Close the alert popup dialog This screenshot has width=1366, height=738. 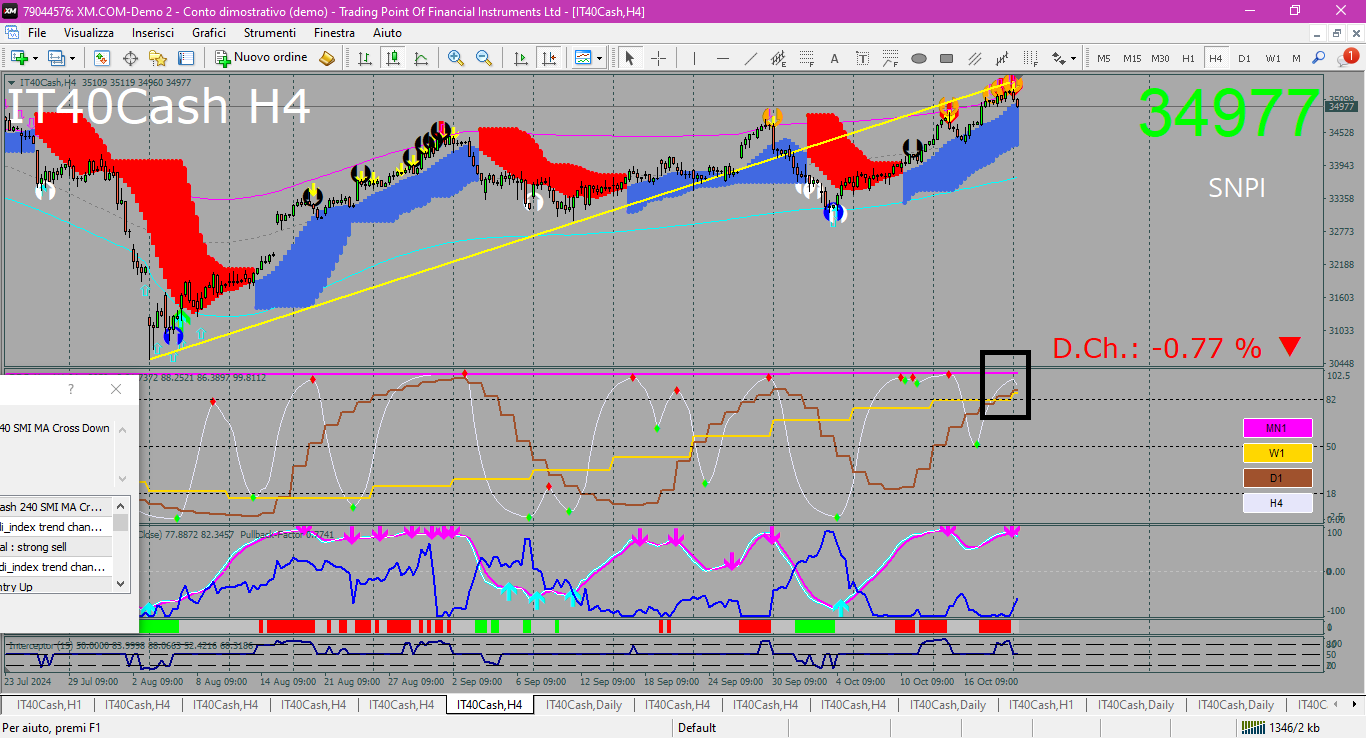tap(116, 389)
